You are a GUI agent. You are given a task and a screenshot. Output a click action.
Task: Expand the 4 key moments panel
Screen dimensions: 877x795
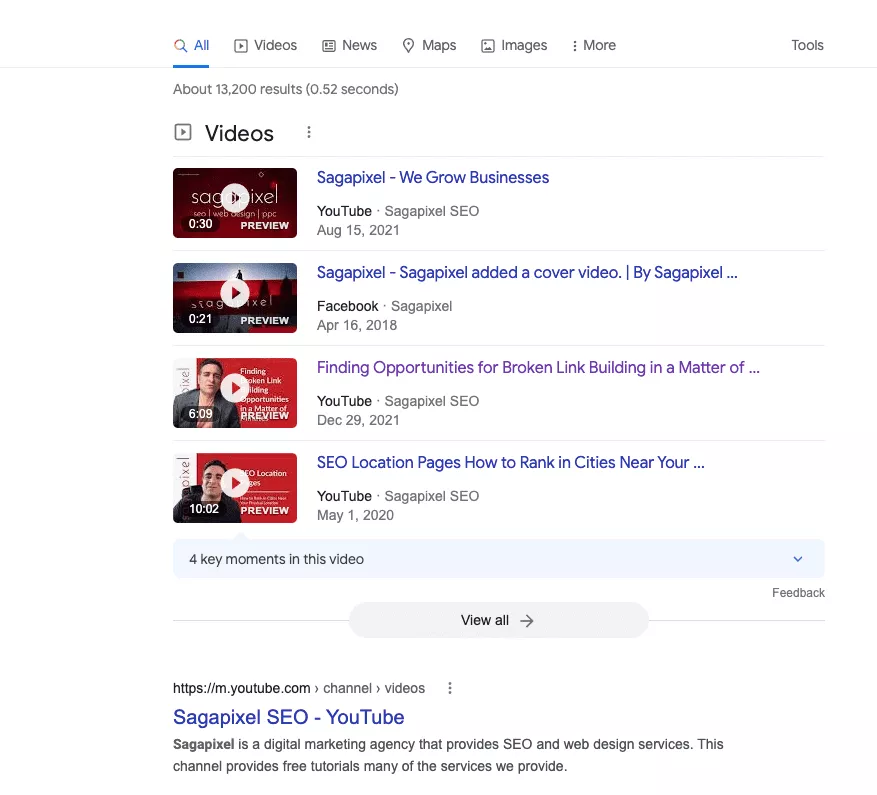(x=797, y=559)
